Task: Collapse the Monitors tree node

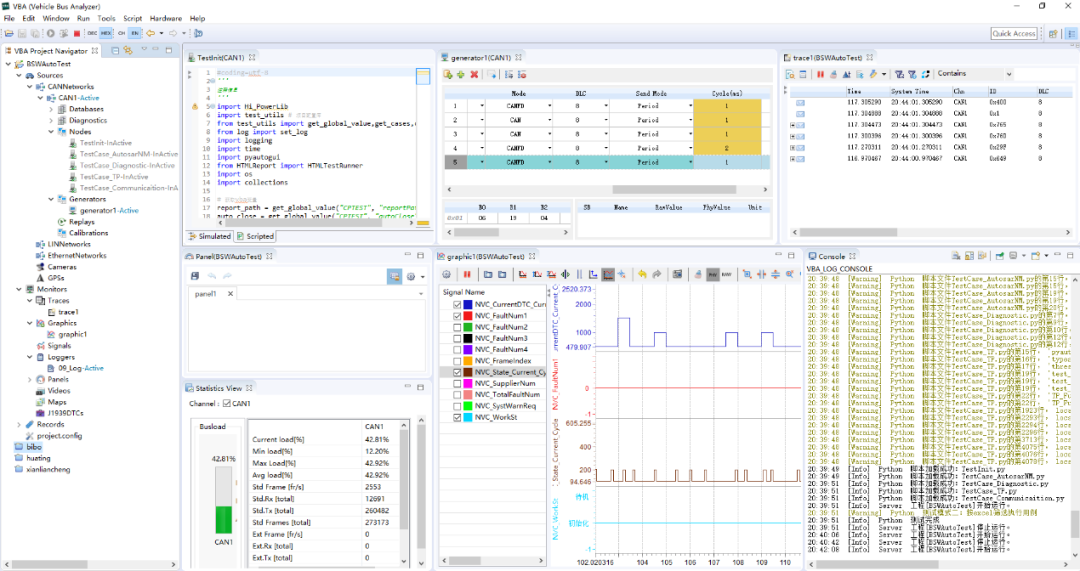Action: 19,289
